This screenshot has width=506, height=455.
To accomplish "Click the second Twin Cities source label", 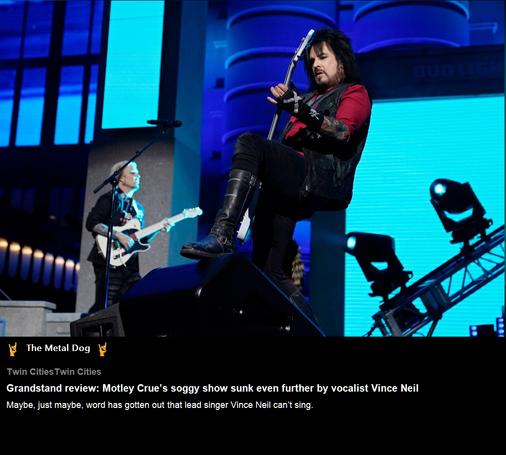I will point(78,372).
